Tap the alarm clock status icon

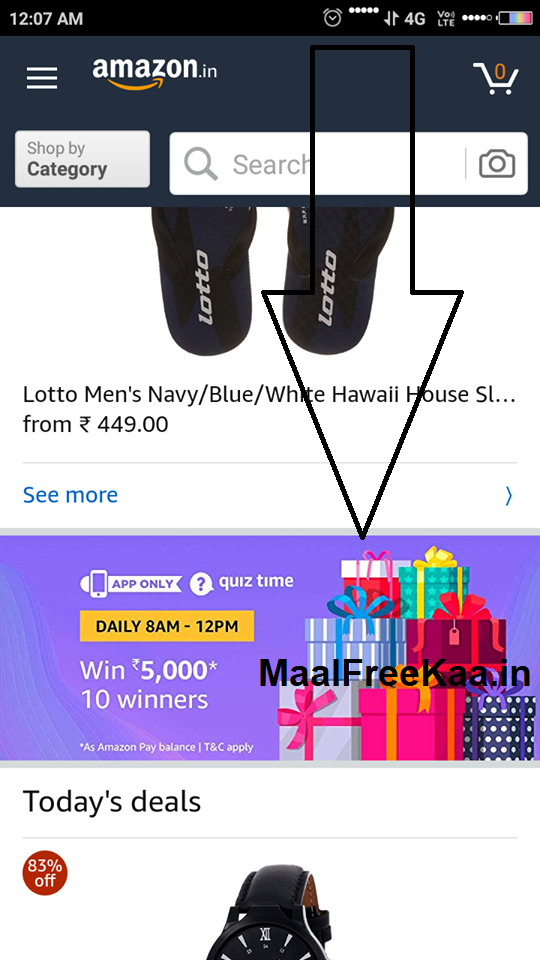[332, 18]
